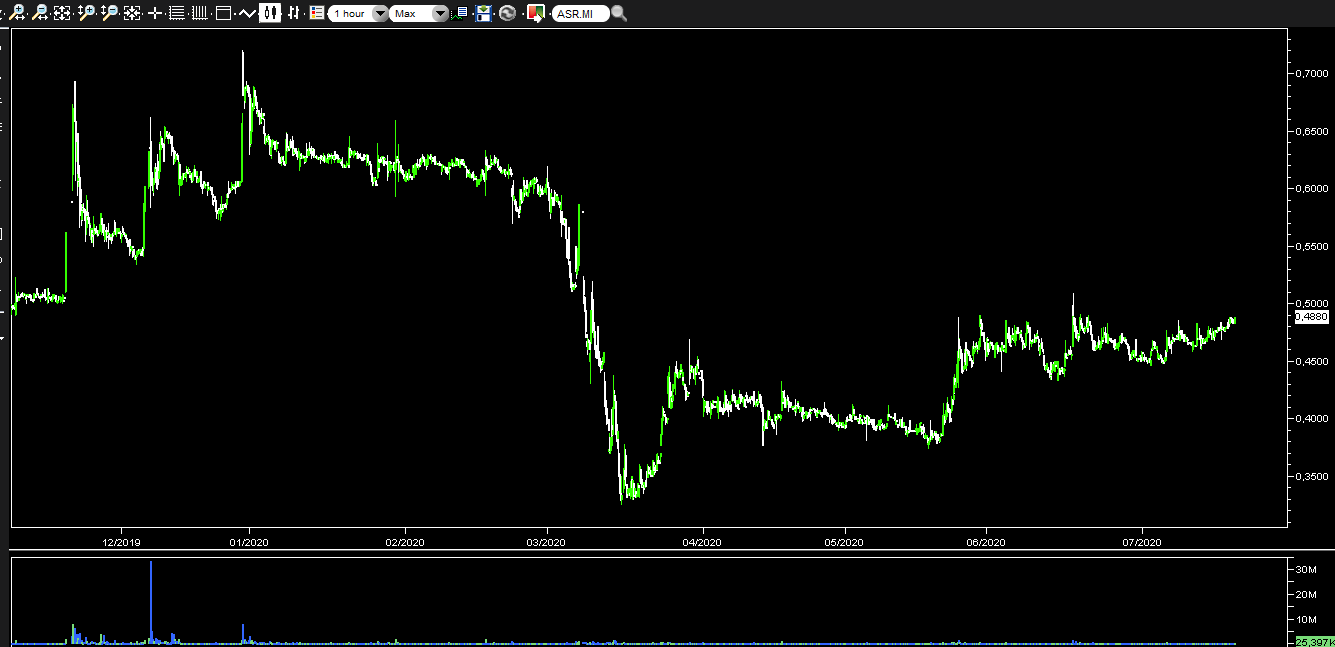Open the '1 hour' interval dropdown
The height and width of the screenshot is (647, 1335).
click(x=379, y=13)
